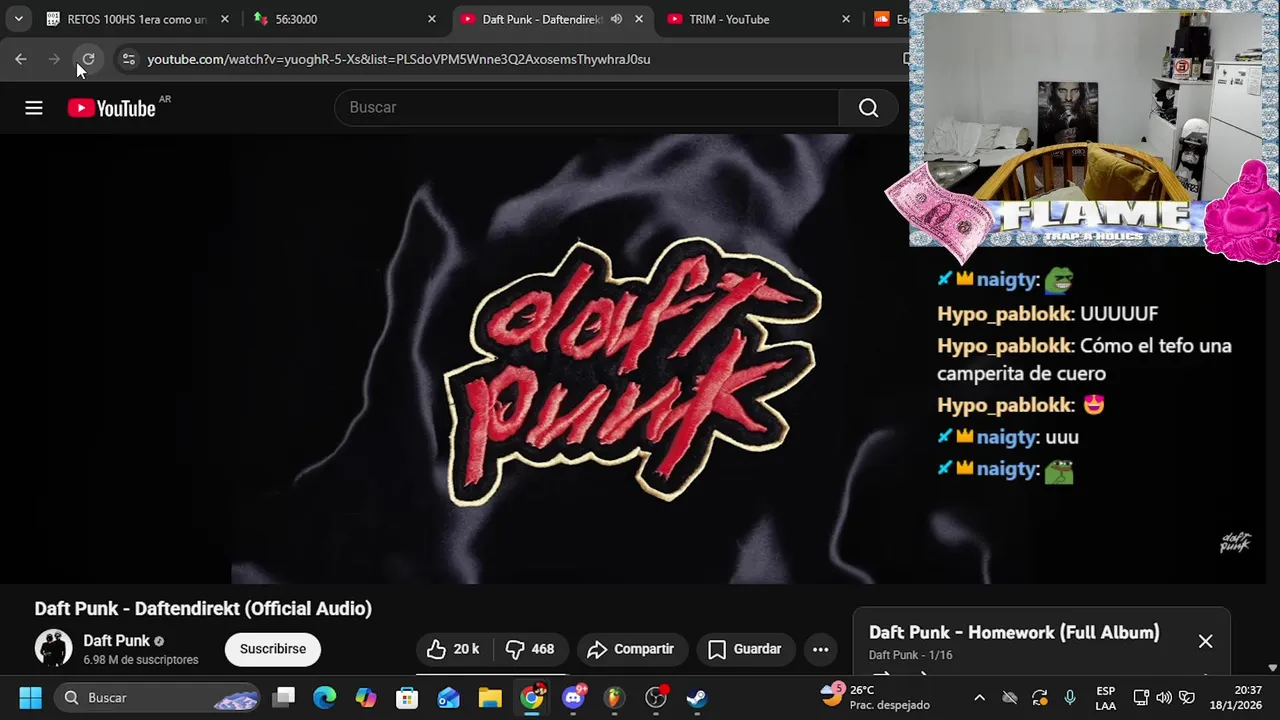Image resolution: width=1280 pixels, height=720 pixels.
Task: Select the YouTube URL in address bar
Action: pos(398,59)
